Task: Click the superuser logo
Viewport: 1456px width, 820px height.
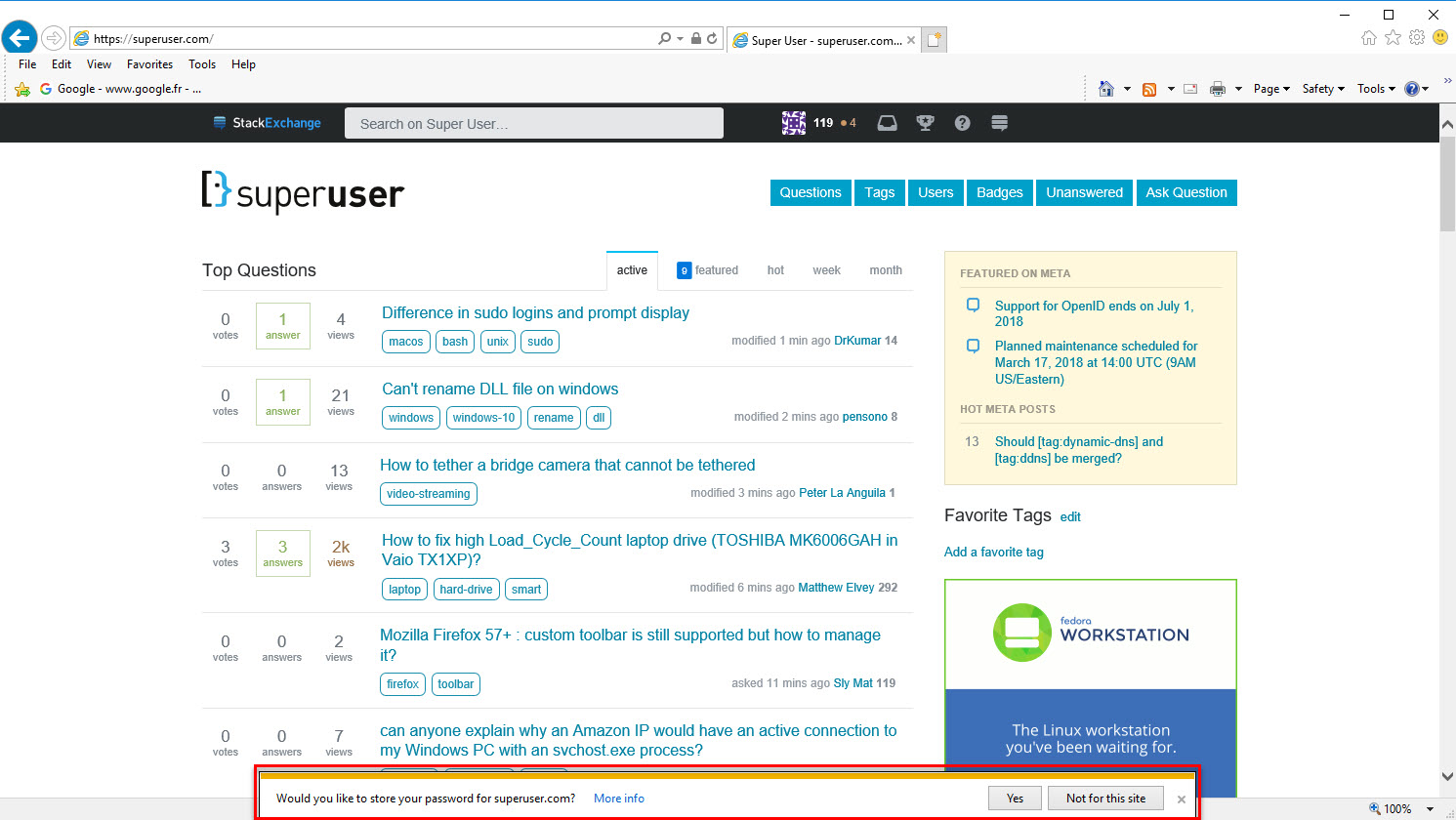Action: pyautogui.click(x=303, y=192)
